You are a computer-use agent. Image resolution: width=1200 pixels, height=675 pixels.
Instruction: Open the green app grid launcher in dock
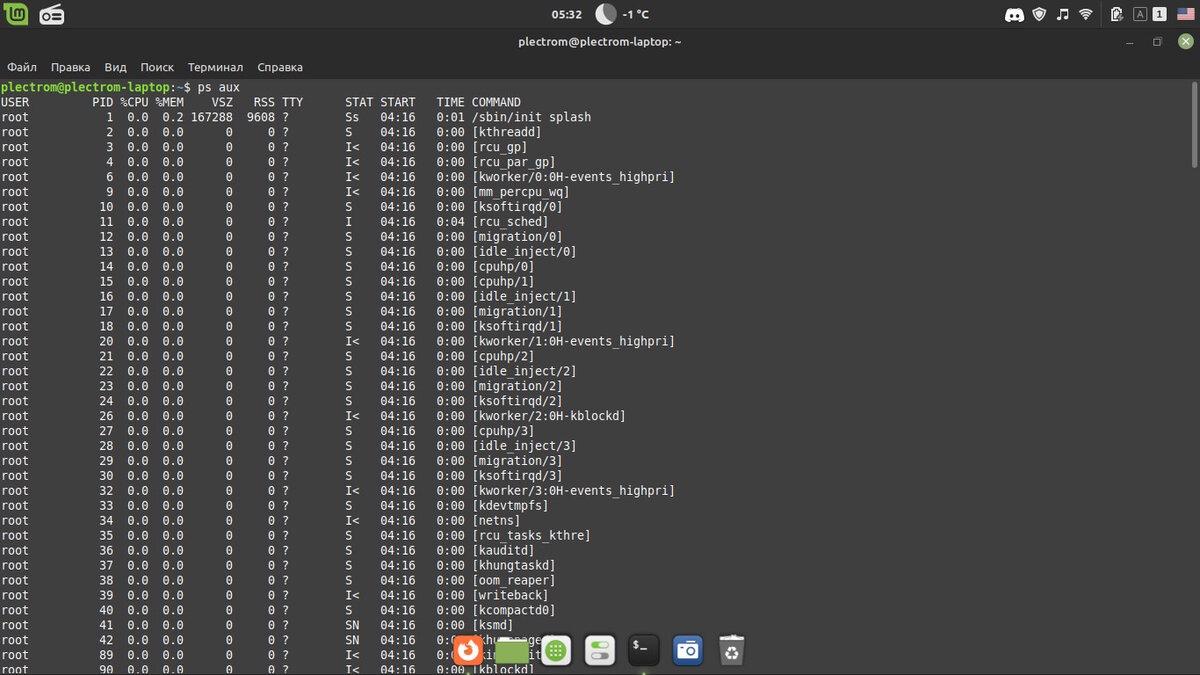click(x=557, y=651)
